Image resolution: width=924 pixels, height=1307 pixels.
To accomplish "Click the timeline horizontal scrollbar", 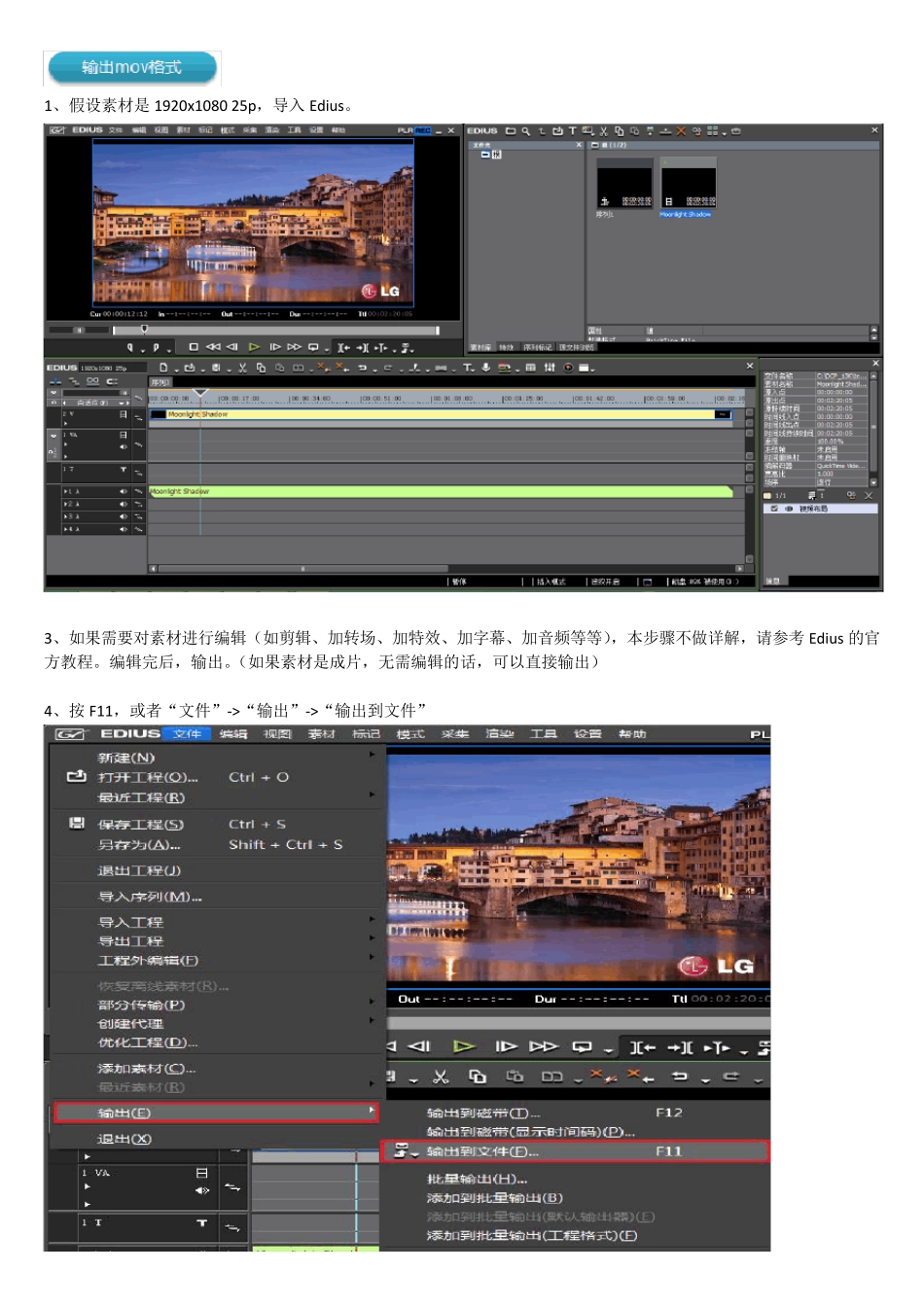I will 303,569.
